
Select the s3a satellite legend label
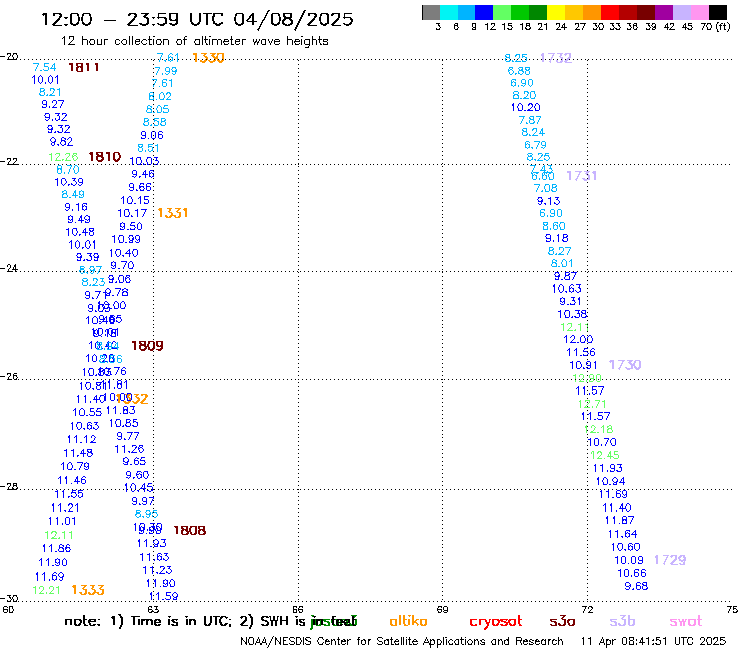[x=562, y=621]
